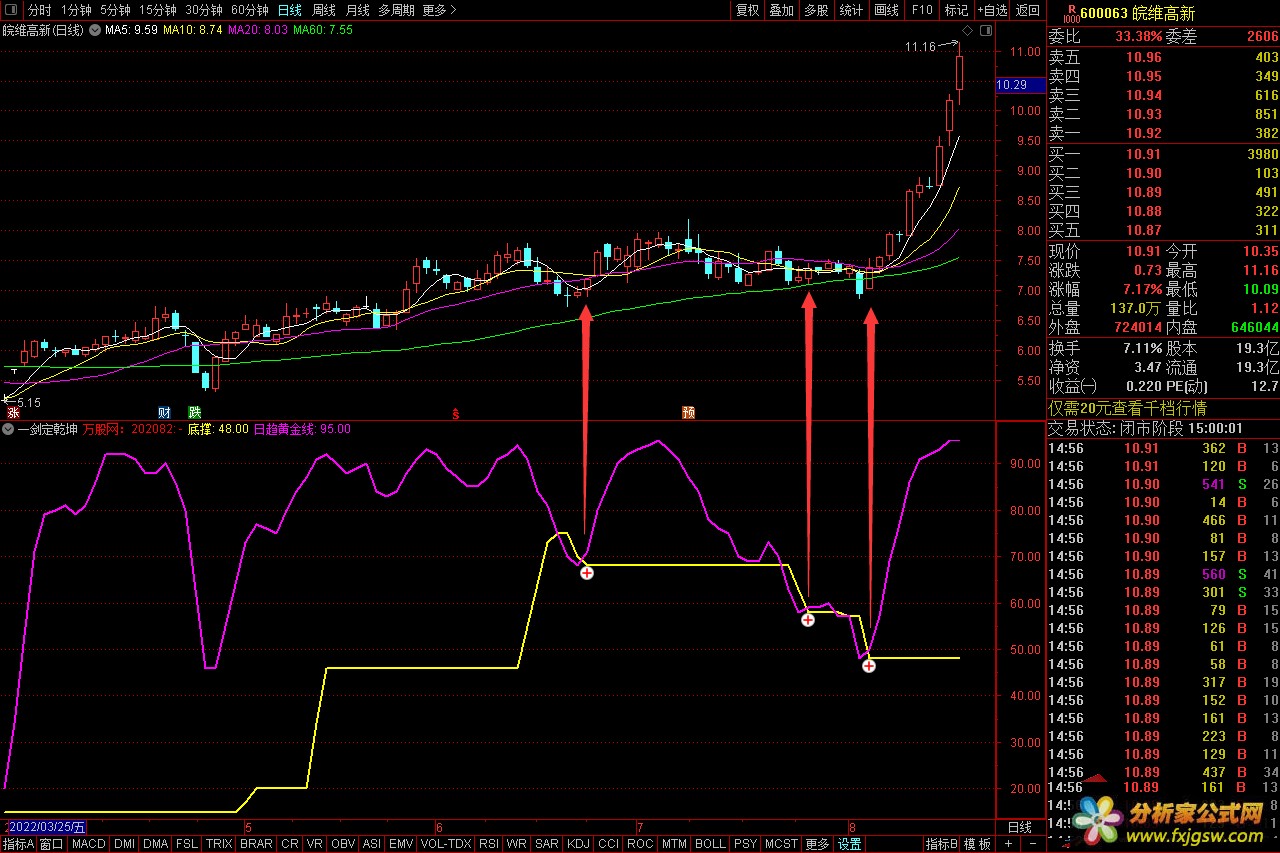Click the 买一 price 10.91
This screenshot has width=1280, height=853.
point(1144,154)
